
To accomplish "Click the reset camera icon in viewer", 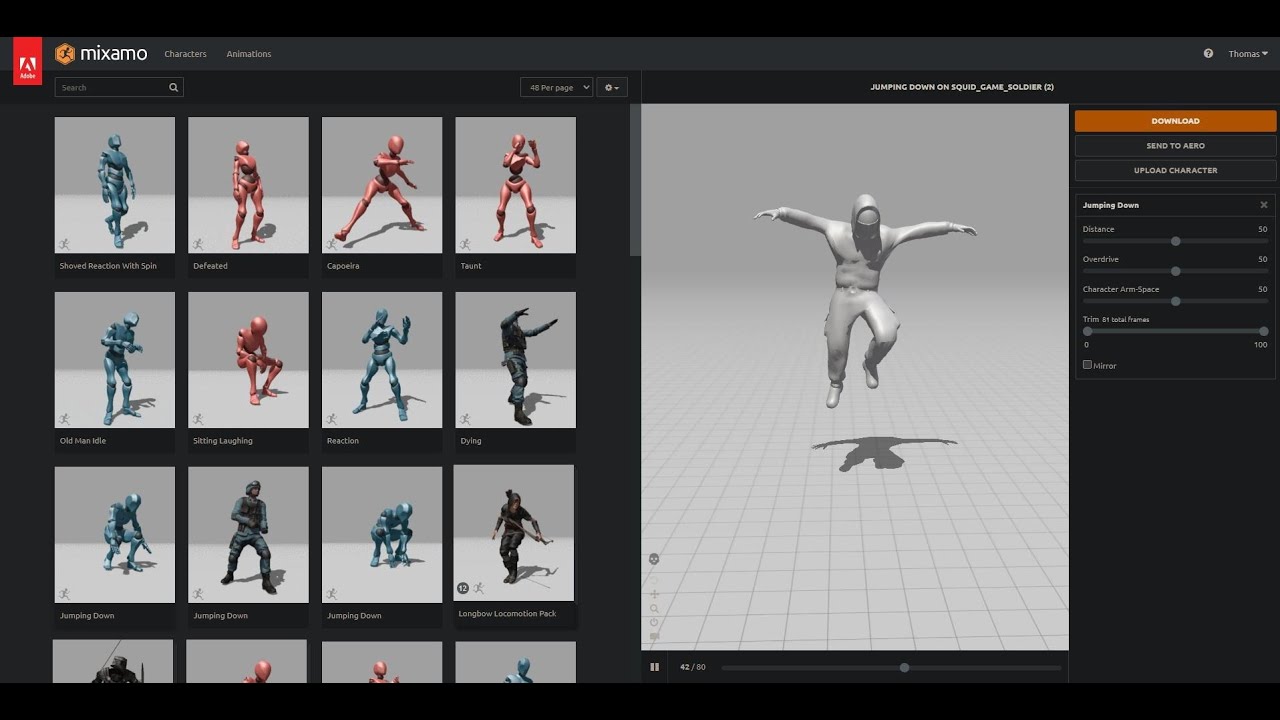I will [654, 622].
